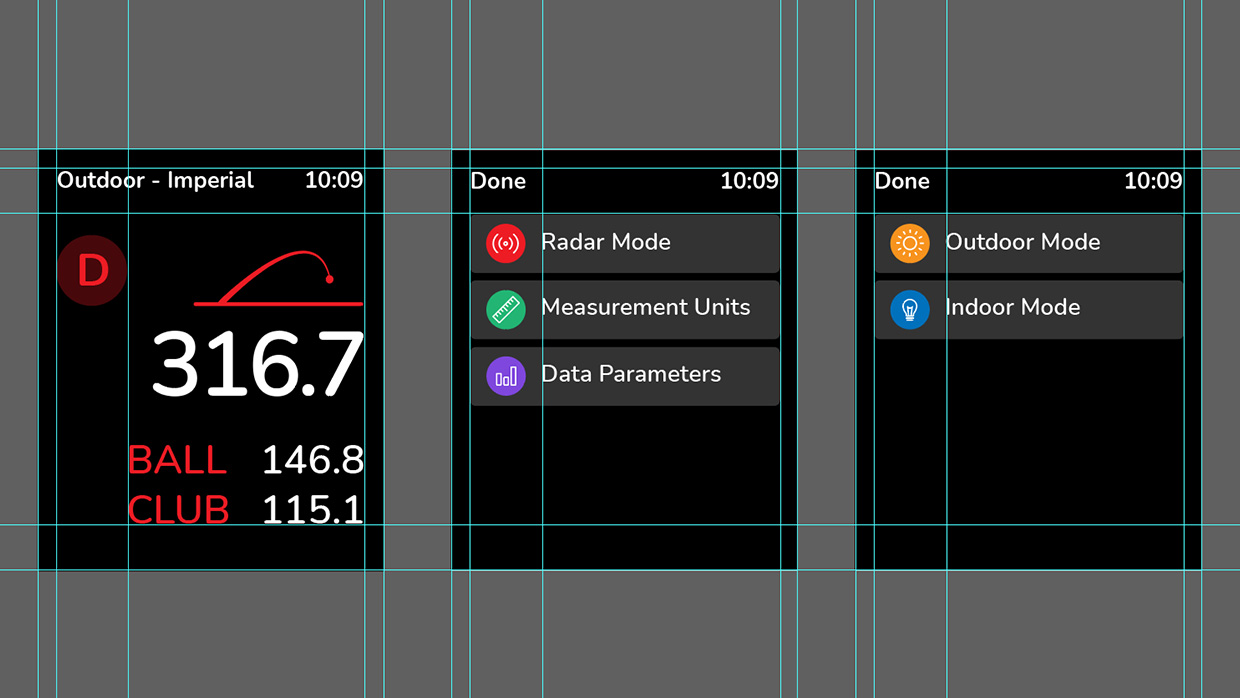
Task: Select the 115.1 club speed value
Action: tap(312, 510)
